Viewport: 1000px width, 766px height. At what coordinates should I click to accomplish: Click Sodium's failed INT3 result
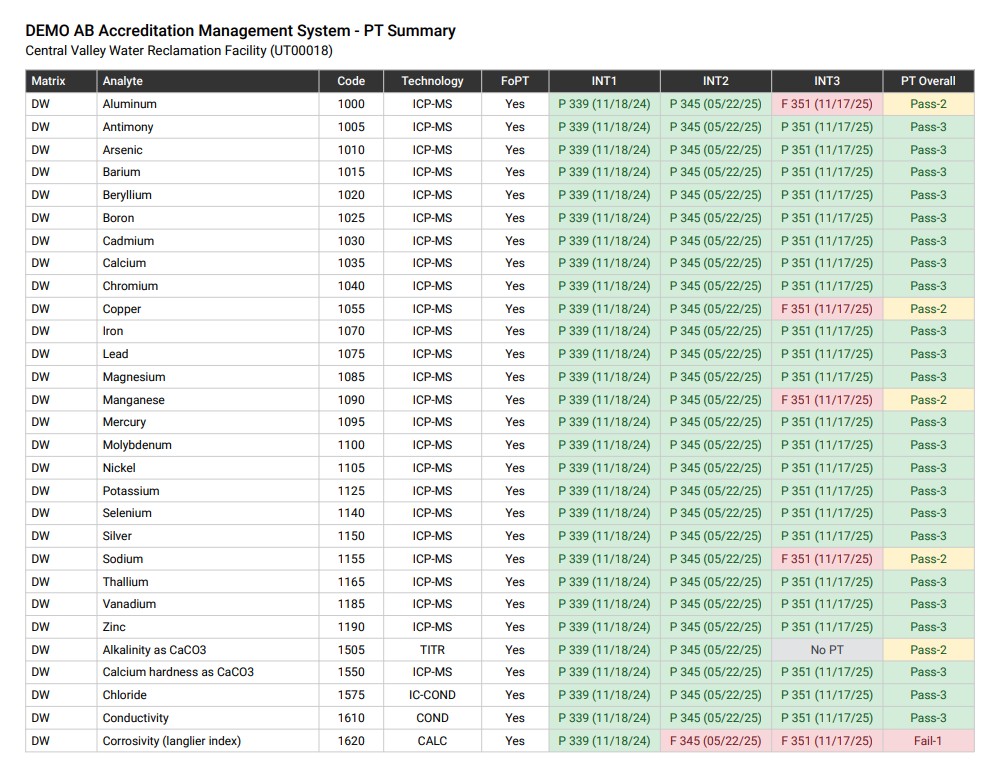coord(826,559)
